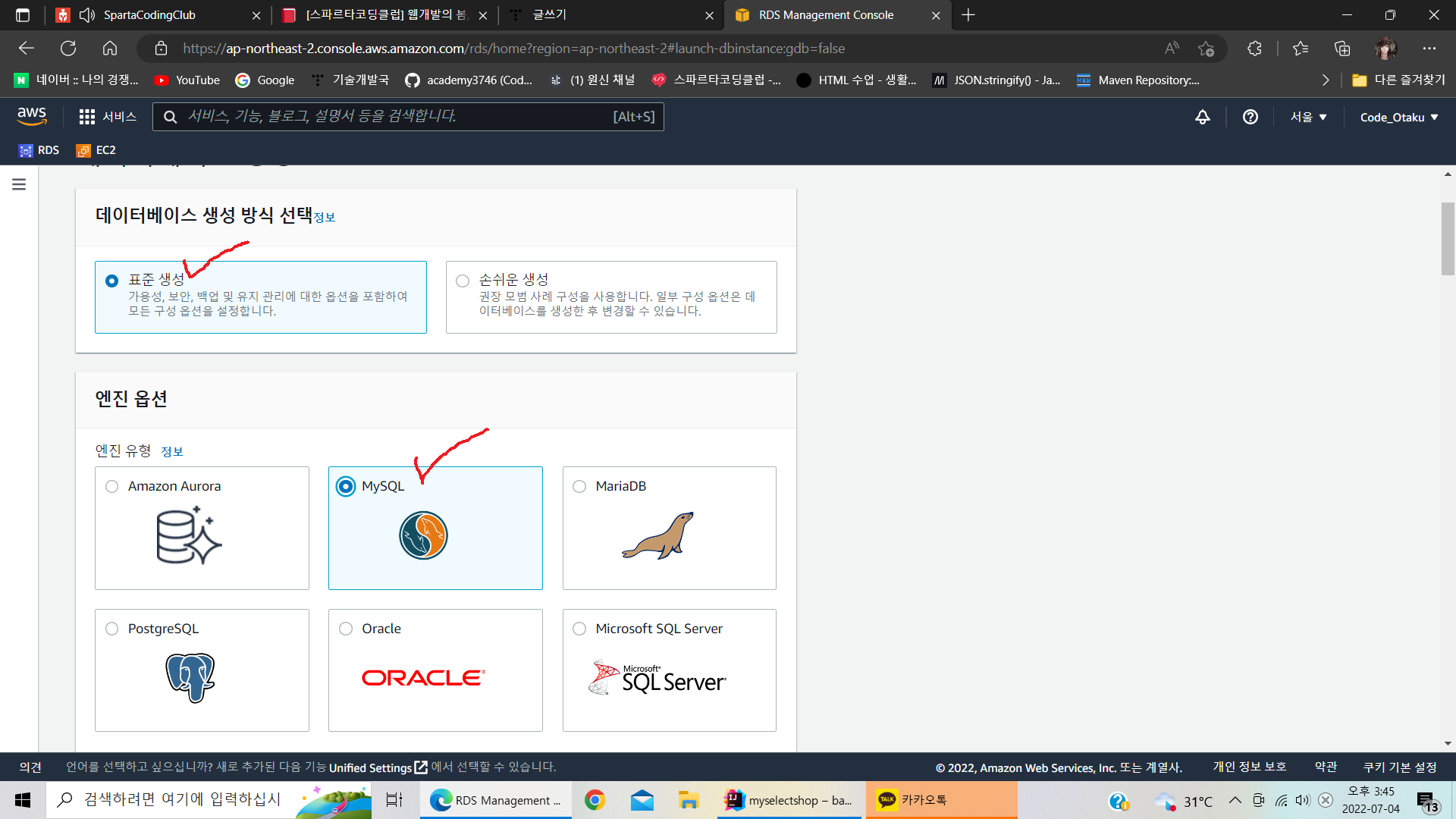
Task: Open the tab actions menu icon
Action: (x=23, y=15)
